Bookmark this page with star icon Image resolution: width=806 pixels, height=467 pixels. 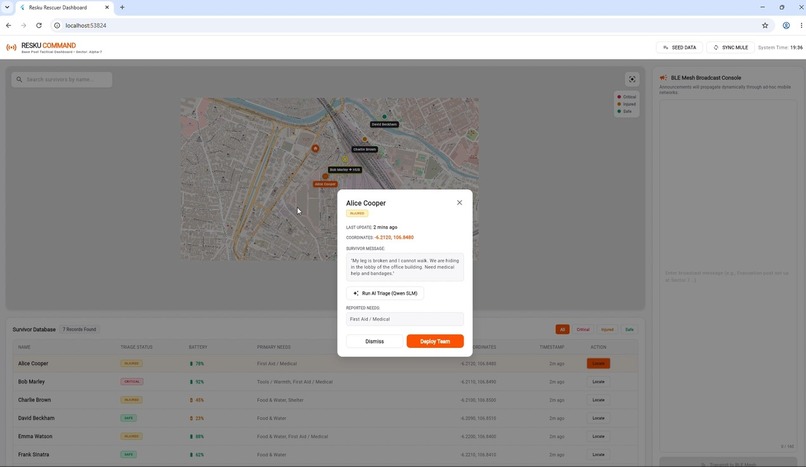pos(765,25)
